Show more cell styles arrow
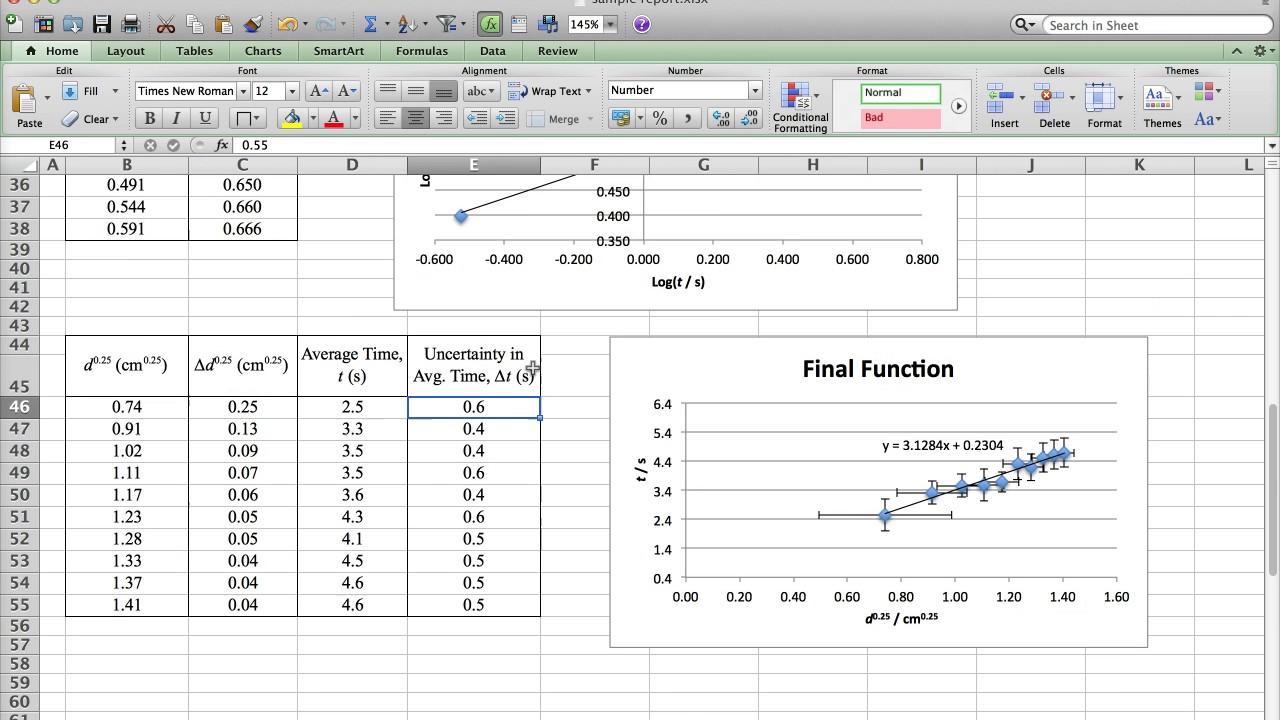The image size is (1280, 720). 958,106
